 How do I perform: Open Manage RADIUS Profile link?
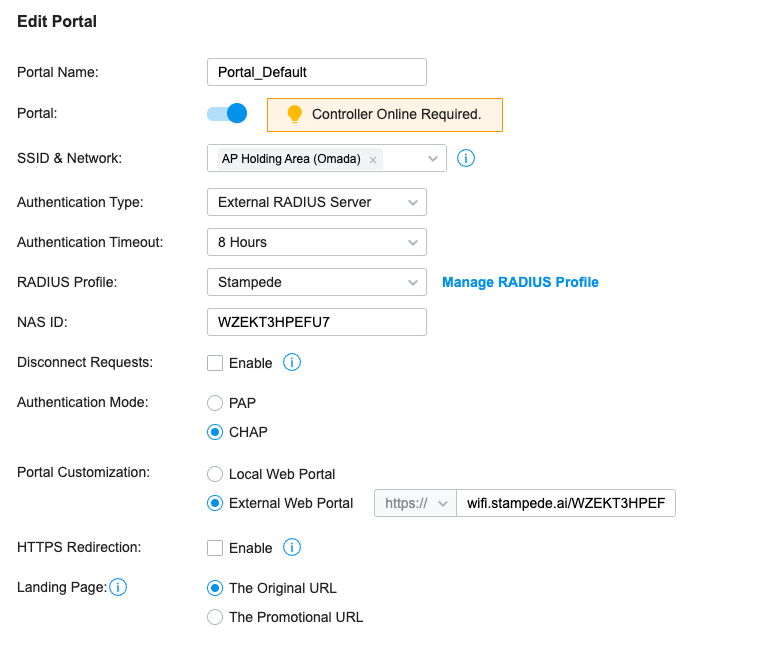520,282
